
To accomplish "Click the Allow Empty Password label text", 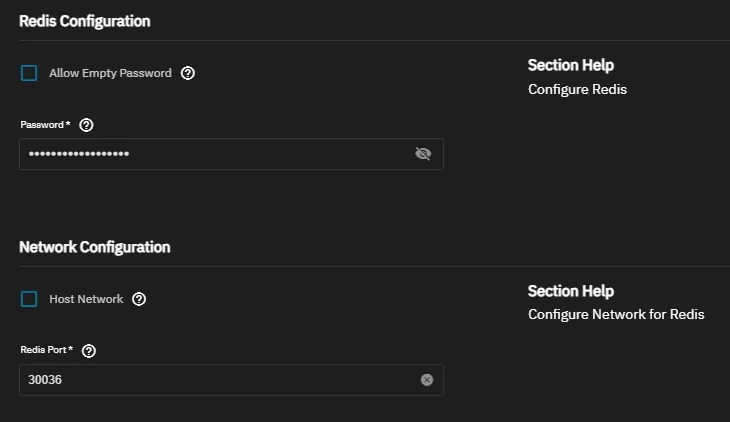I will [110, 73].
